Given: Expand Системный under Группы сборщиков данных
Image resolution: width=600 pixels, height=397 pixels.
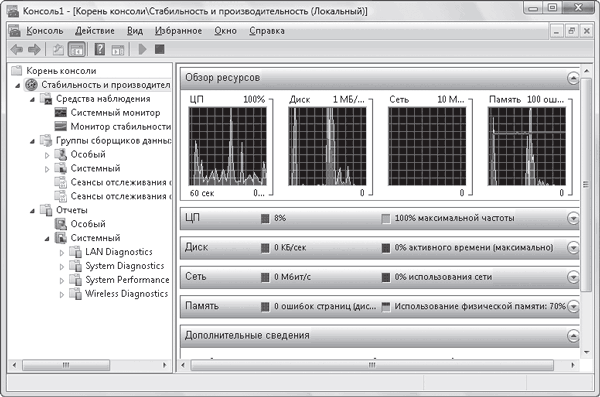Looking at the screenshot, I should coord(47,169).
